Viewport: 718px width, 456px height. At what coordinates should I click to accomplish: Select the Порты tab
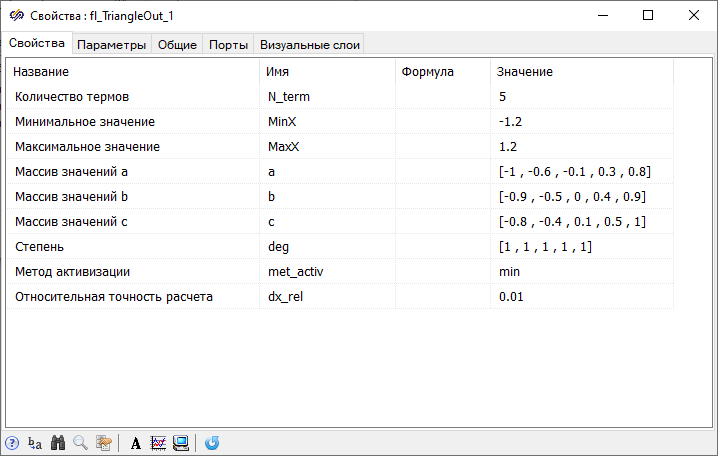(x=229, y=45)
